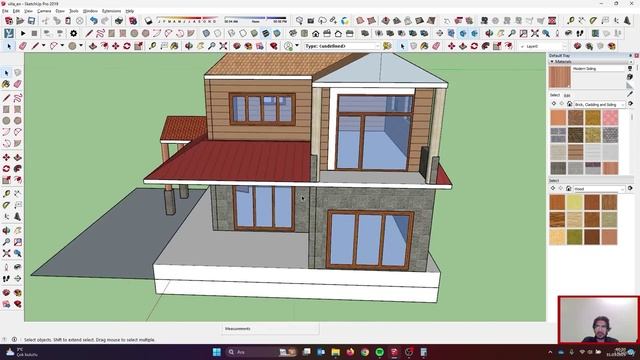This screenshot has width=640, height=360.
Task: Click the Undo arrow in top toolbar
Action: click(x=94, y=20)
